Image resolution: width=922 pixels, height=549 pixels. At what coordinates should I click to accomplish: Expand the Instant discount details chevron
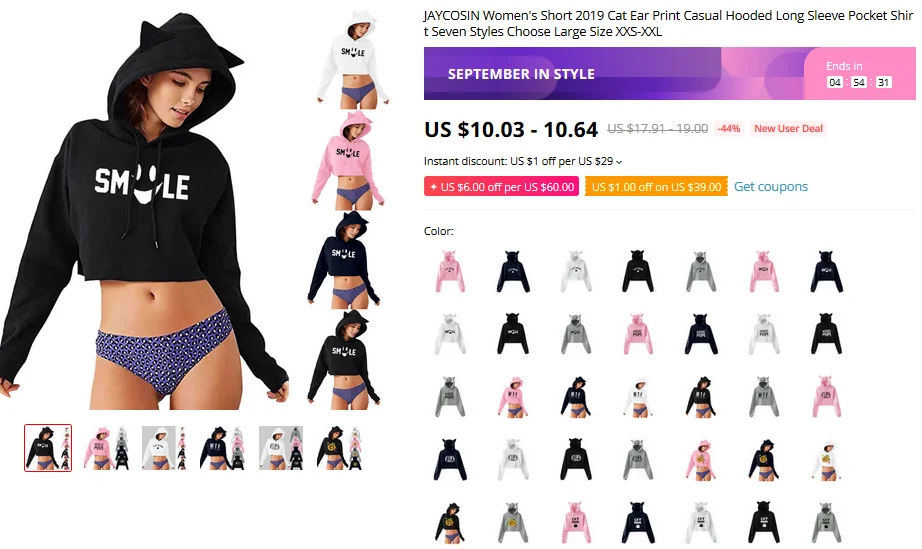pyautogui.click(x=619, y=162)
